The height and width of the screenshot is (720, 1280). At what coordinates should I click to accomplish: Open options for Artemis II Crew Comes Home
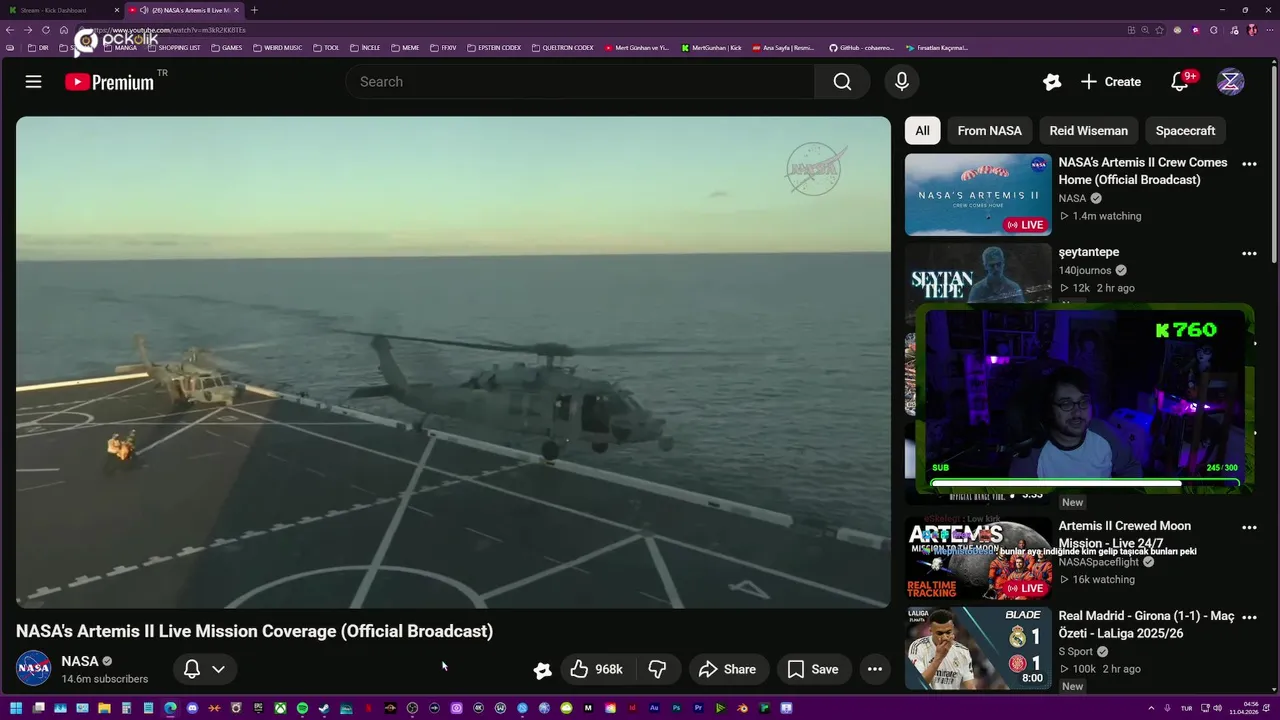click(1249, 164)
